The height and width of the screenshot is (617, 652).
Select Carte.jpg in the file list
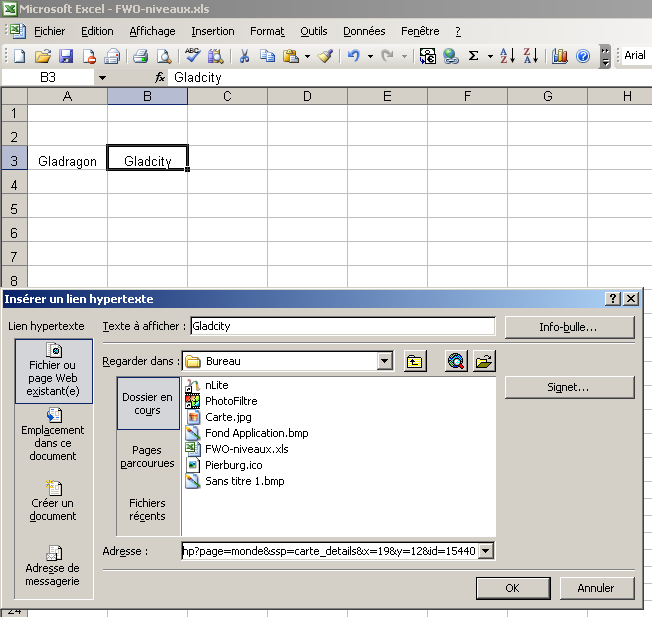point(219,417)
